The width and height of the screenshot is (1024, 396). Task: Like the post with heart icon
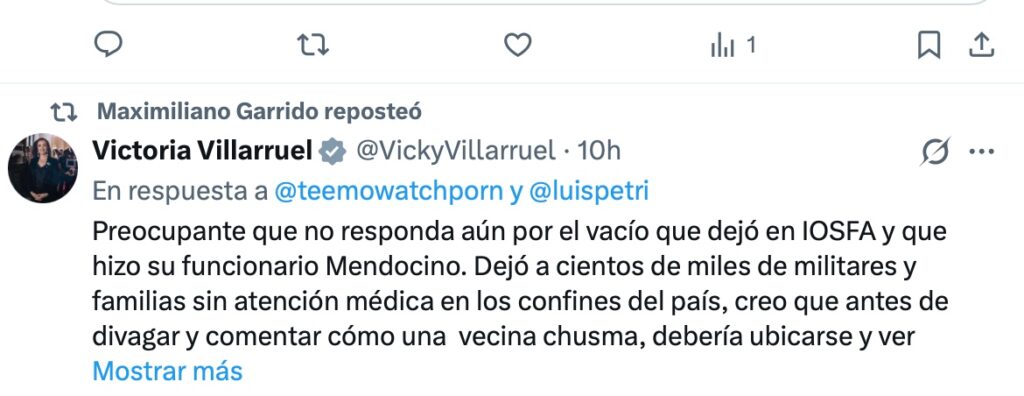[x=518, y=45]
